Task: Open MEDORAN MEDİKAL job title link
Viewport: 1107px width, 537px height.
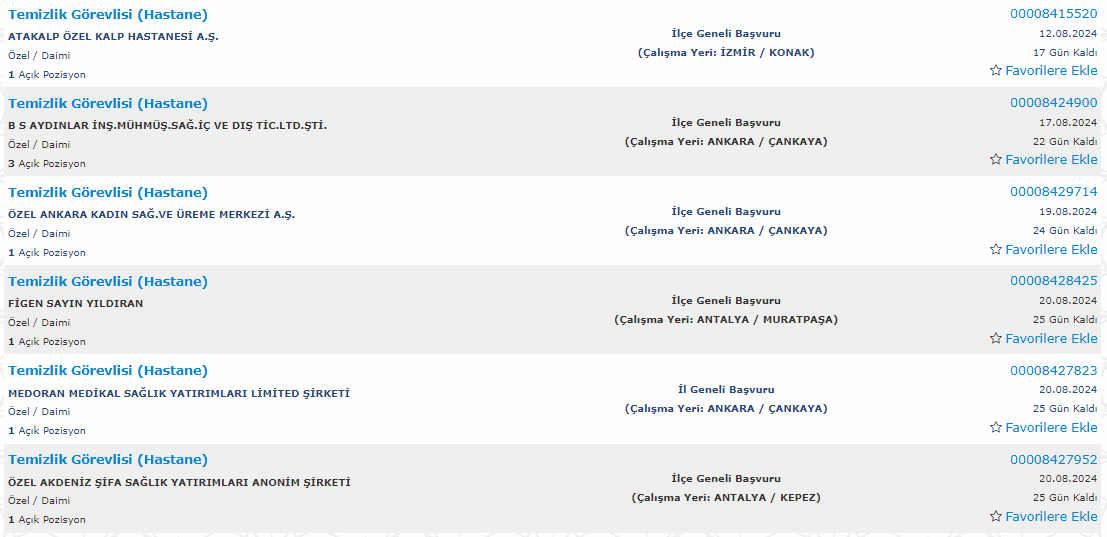Action: [x=108, y=370]
